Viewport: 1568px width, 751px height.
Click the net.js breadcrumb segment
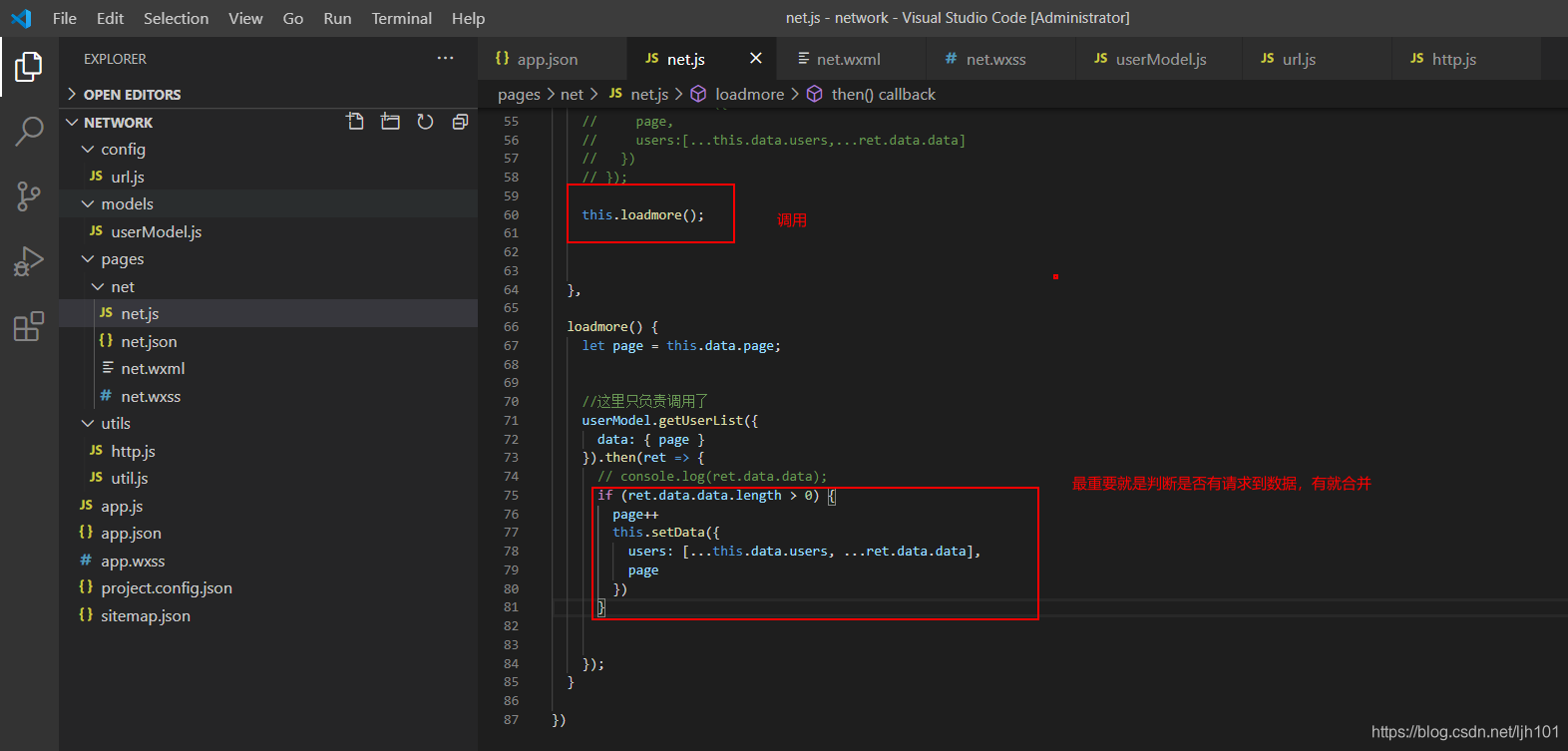[638, 94]
